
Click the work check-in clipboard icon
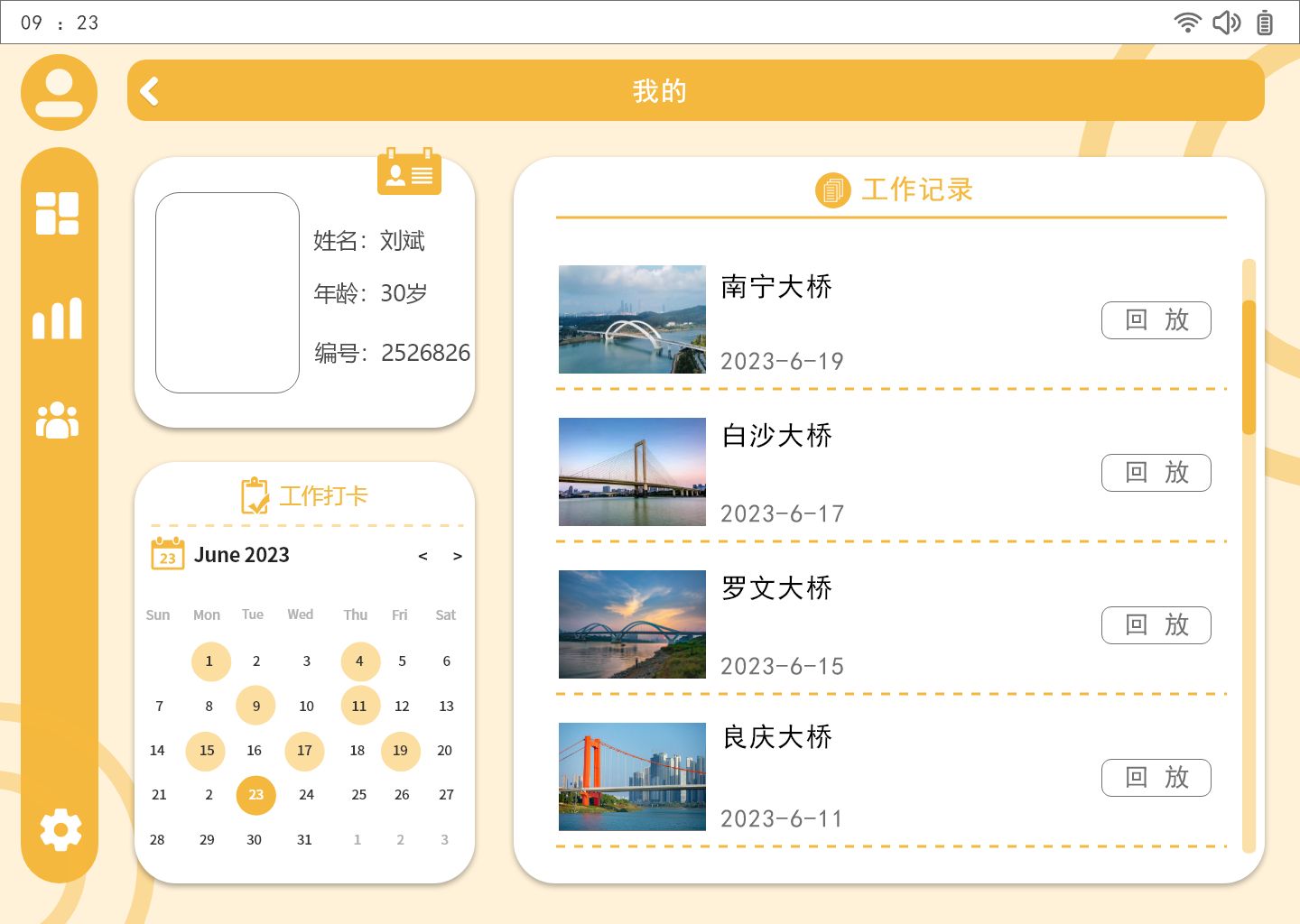(255, 495)
